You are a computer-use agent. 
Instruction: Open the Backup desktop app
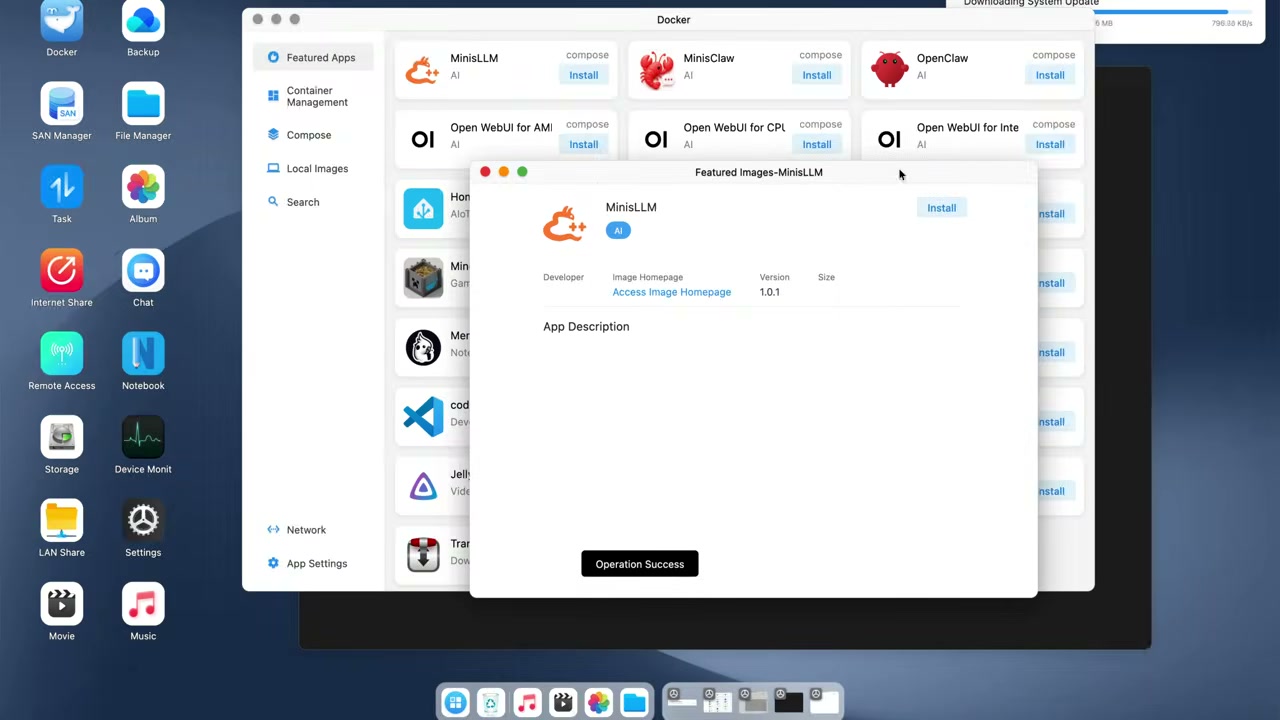pos(143,20)
